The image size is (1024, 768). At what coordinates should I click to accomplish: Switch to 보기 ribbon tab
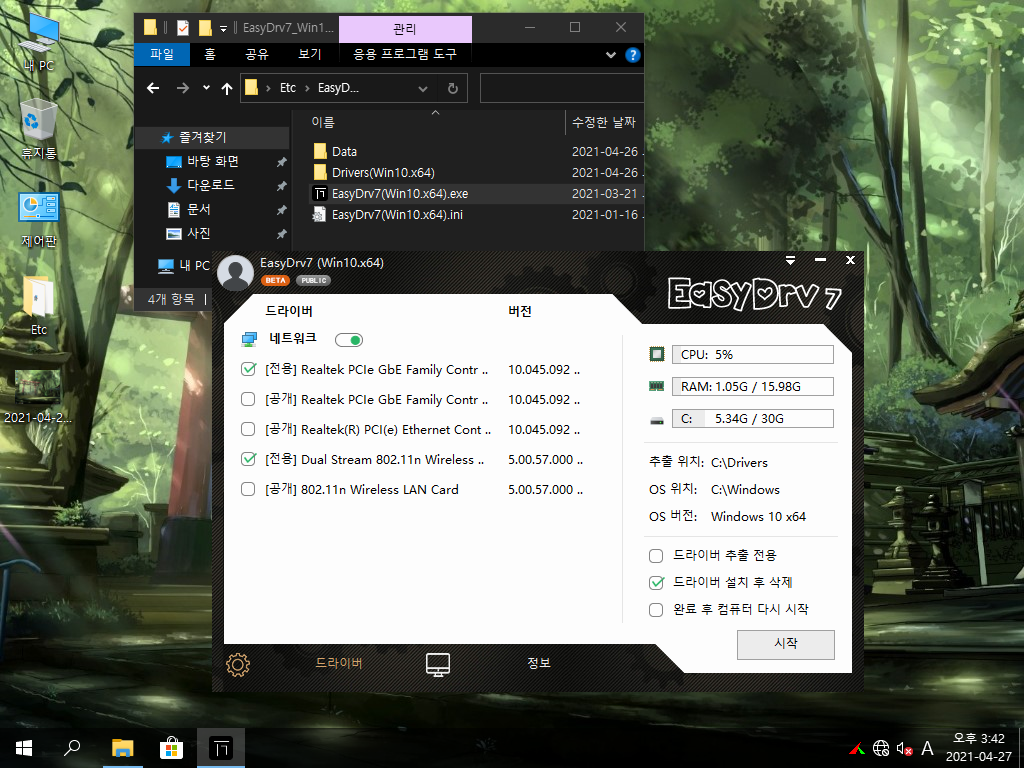click(x=310, y=54)
